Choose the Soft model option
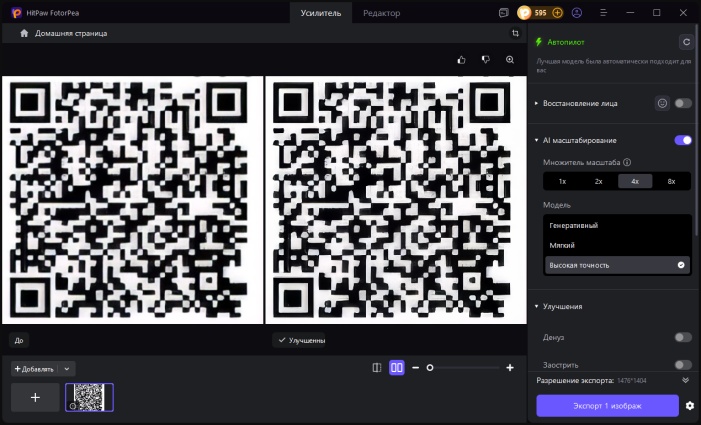This screenshot has width=701, height=425. click(x=617, y=245)
